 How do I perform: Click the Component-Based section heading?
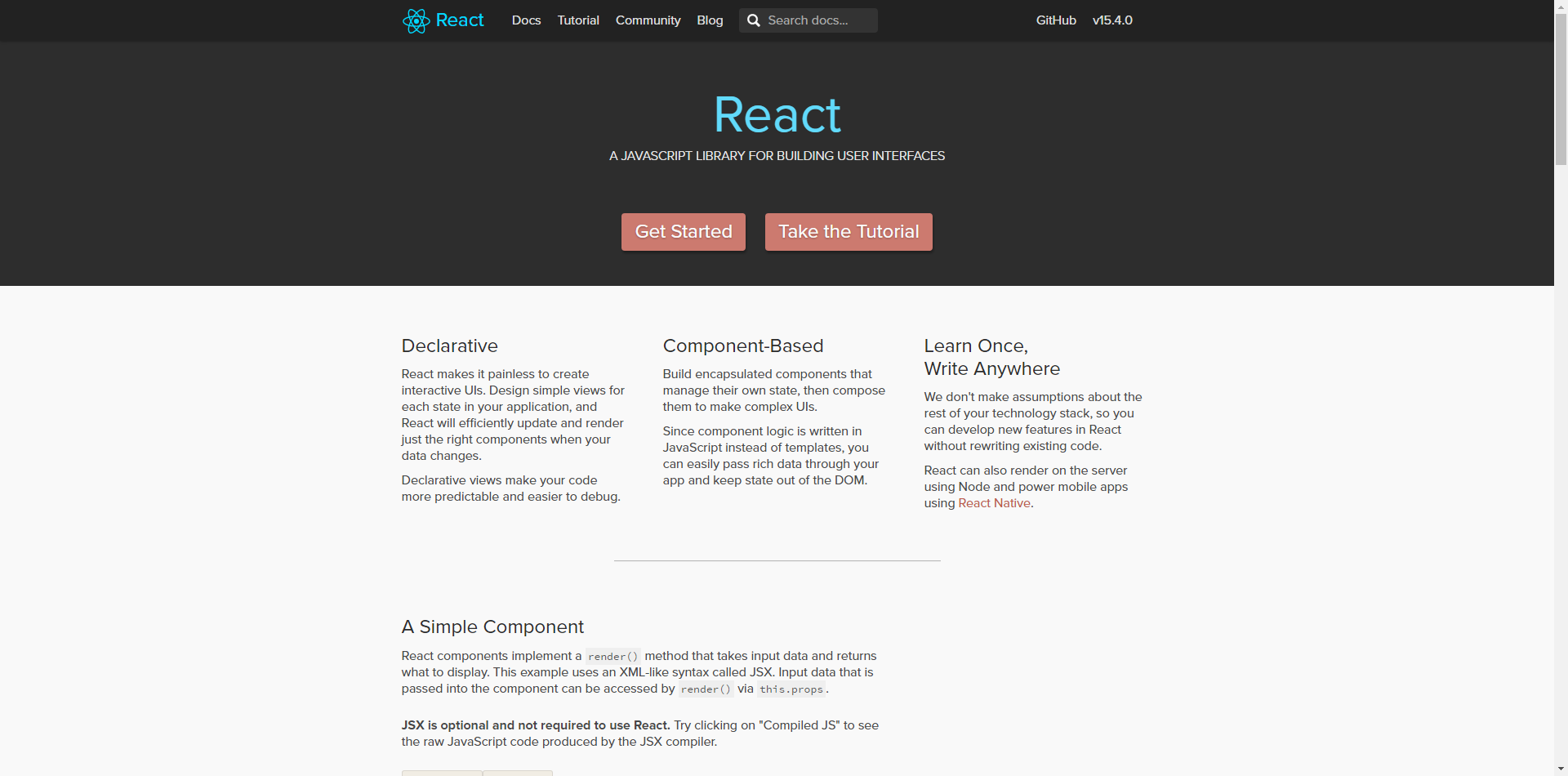pyautogui.click(x=742, y=346)
